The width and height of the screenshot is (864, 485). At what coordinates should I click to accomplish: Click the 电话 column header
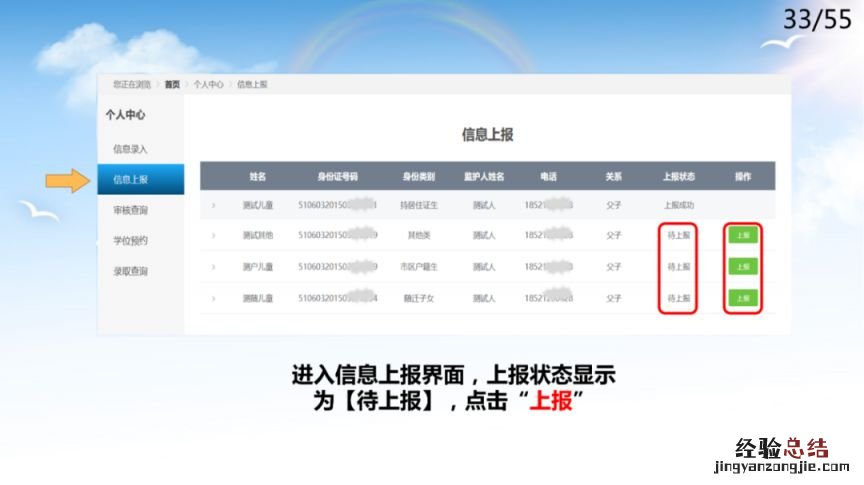coord(548,176)
